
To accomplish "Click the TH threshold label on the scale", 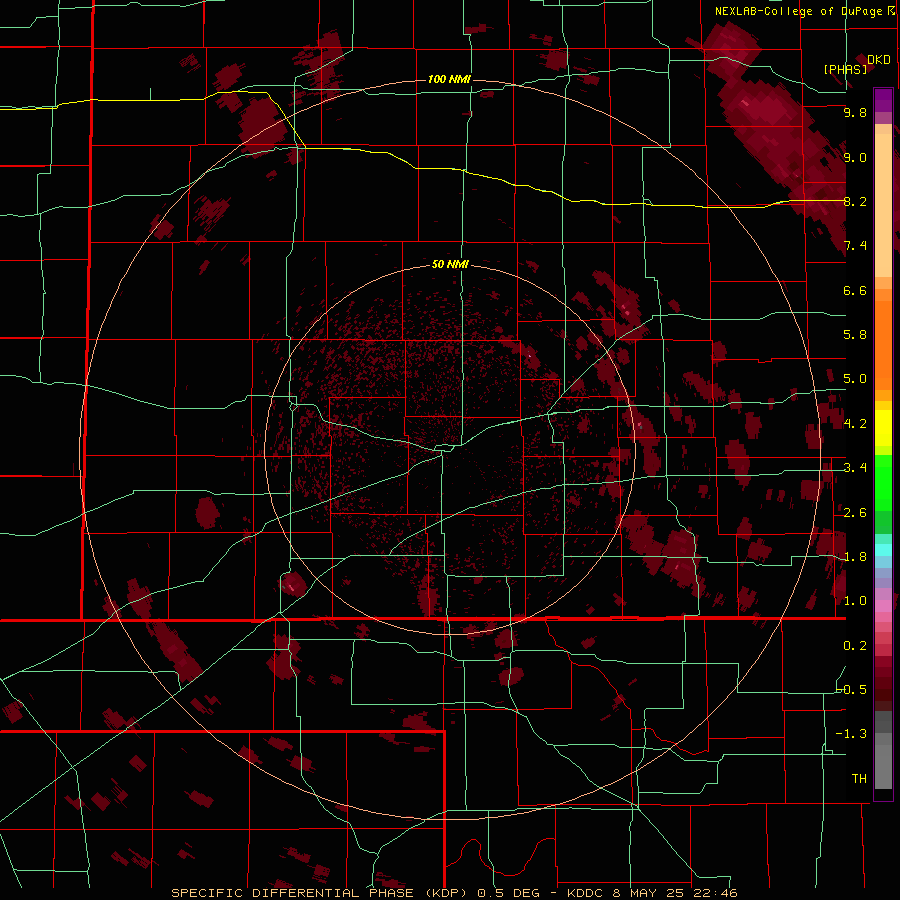I will tap(859, 778).
